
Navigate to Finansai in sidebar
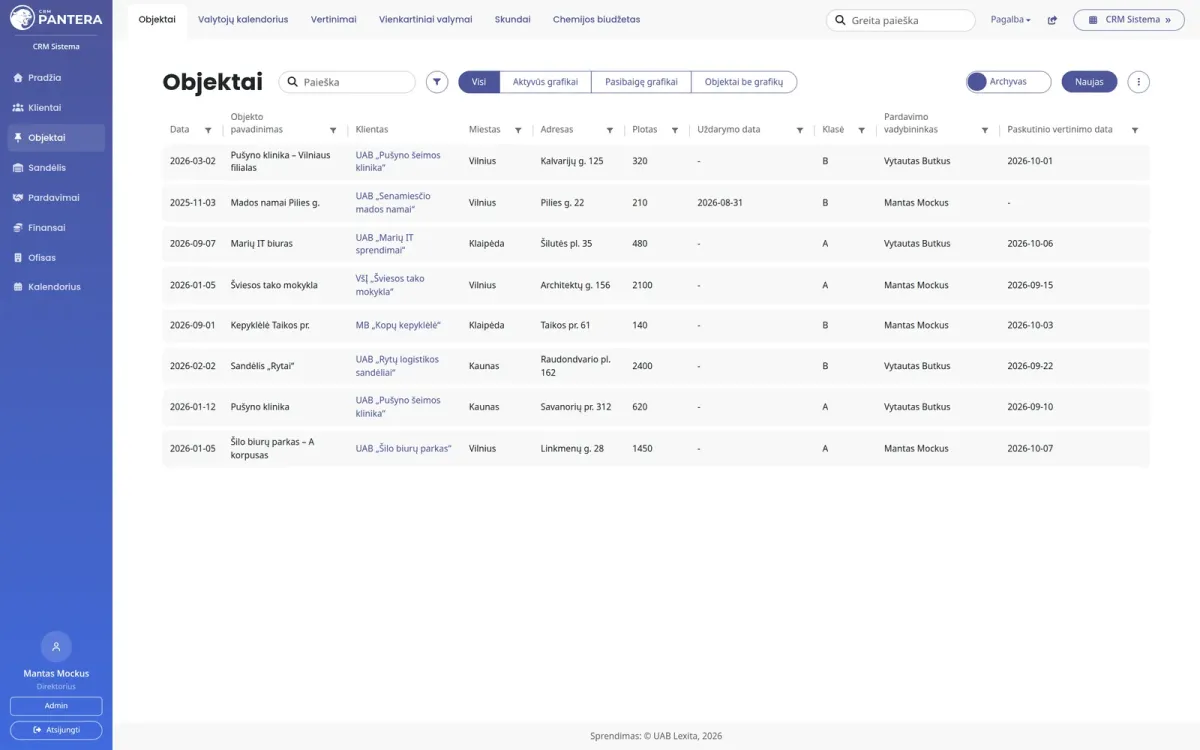(x=56, y=228)
